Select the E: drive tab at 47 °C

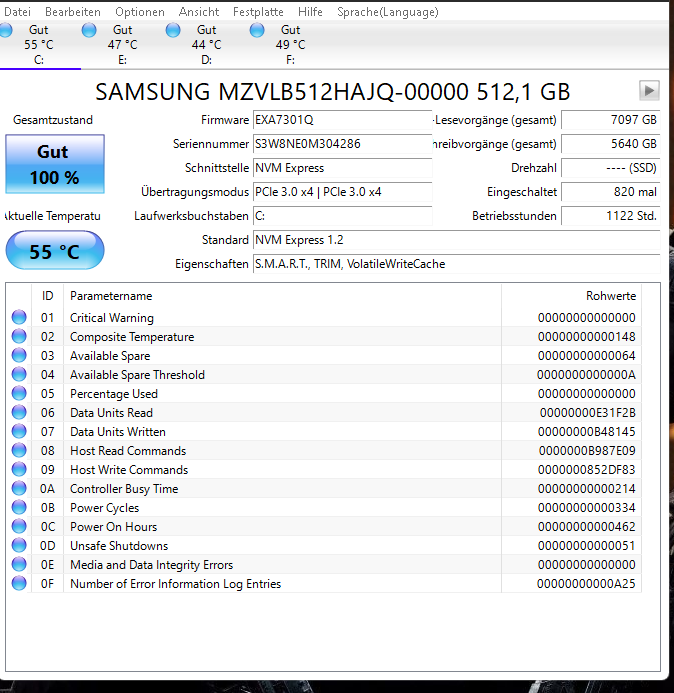point(122,45)
